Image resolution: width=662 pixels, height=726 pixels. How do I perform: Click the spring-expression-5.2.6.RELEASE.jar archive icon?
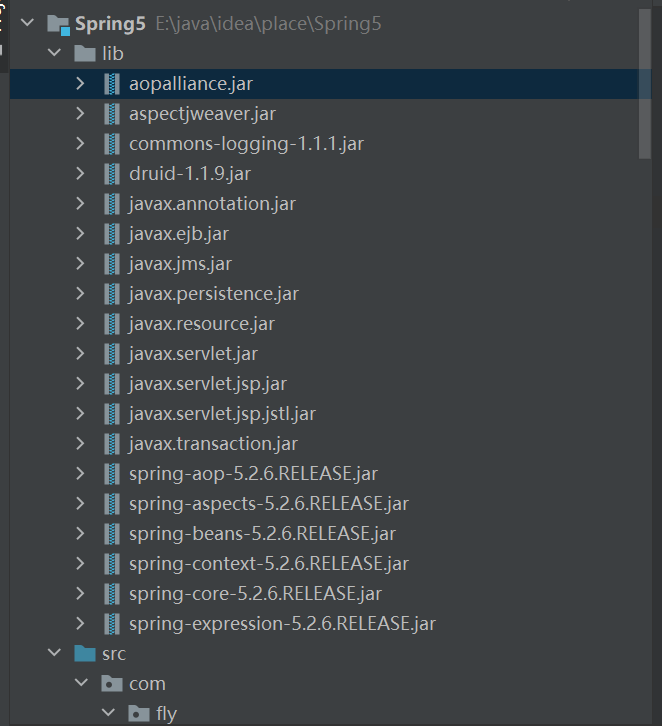click(112, 624)
